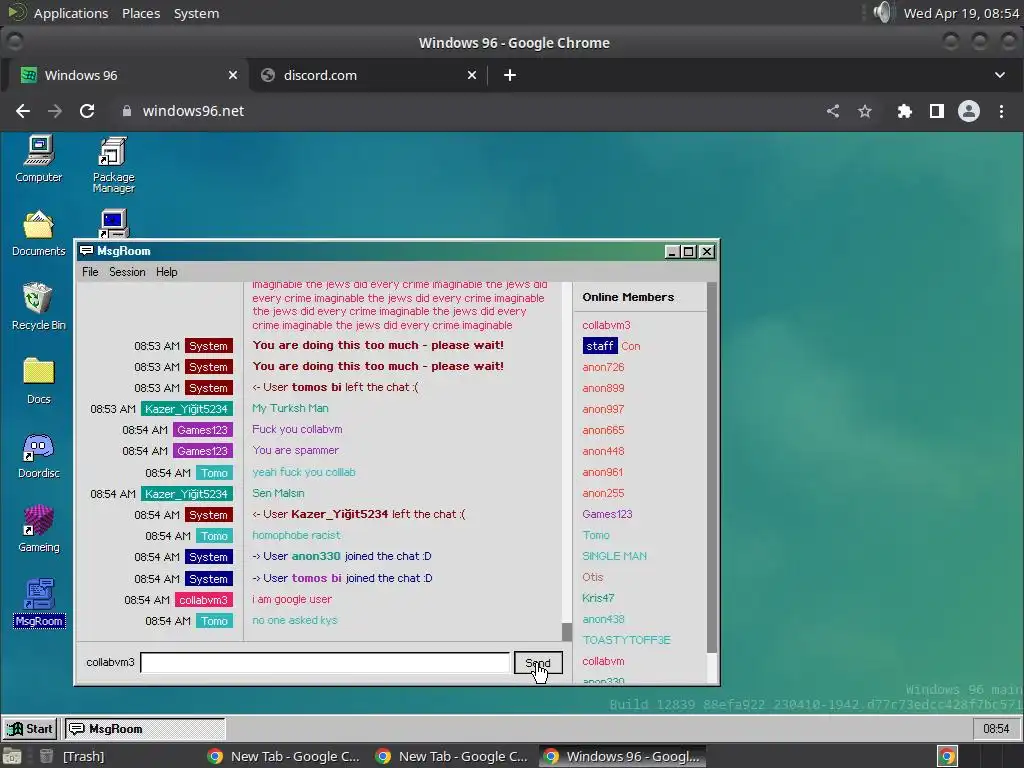Click the show desktop icon in bottom panel
This screenshot has height=768, width=1024.
click(12, 756)
